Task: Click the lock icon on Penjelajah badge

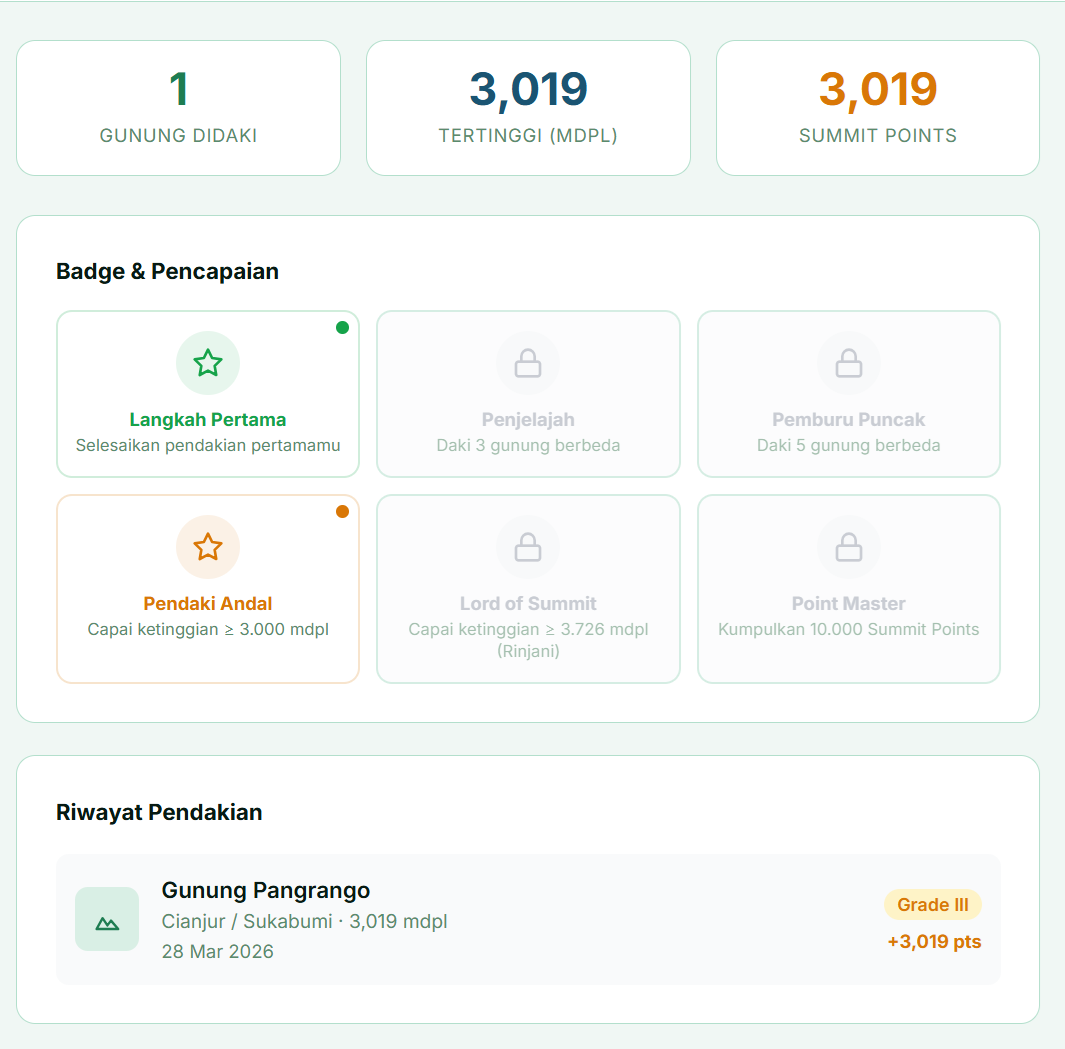Action: click(x=528, y=363)
